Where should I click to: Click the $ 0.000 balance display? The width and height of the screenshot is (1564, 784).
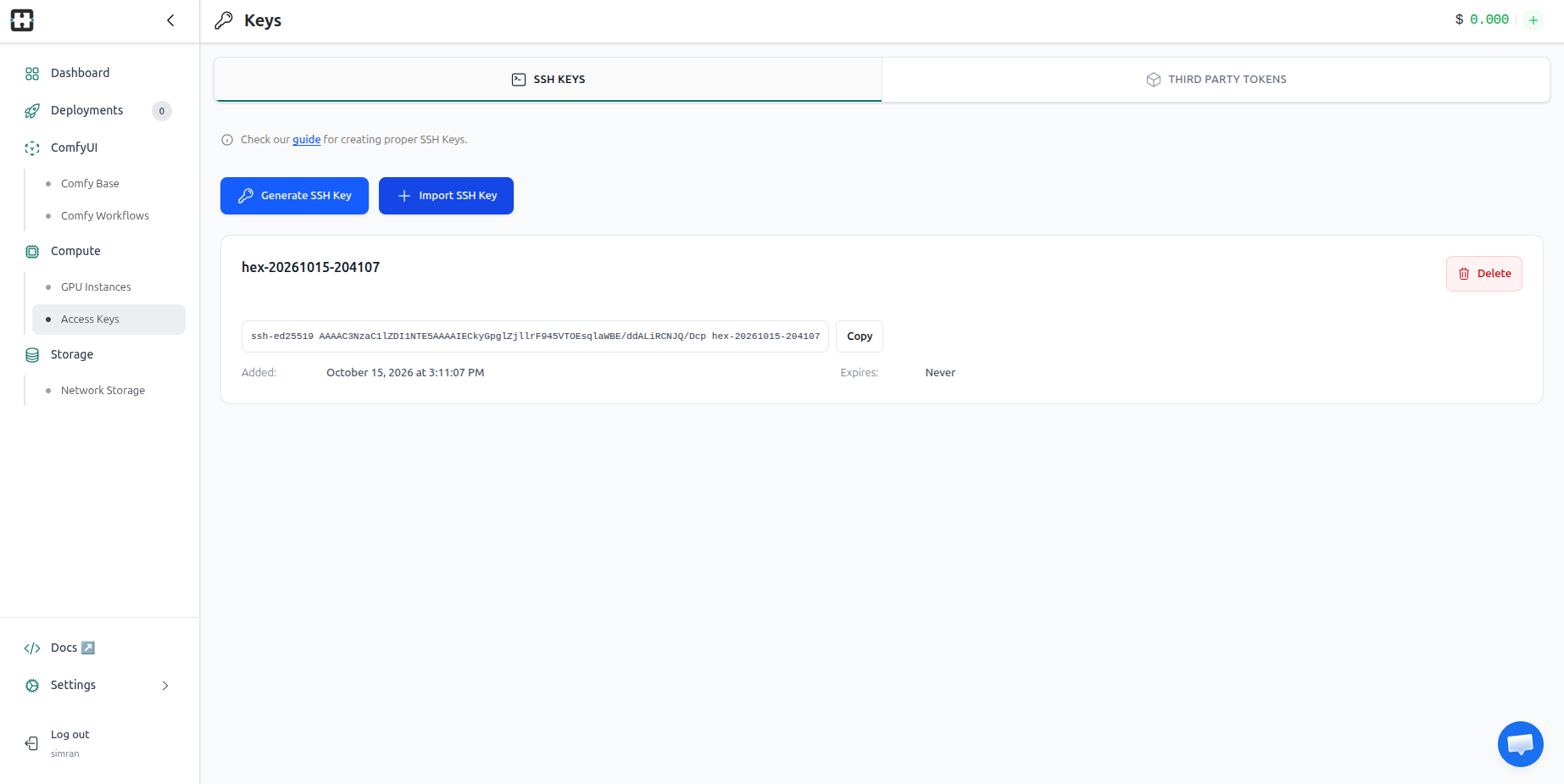pos(1482,19)
